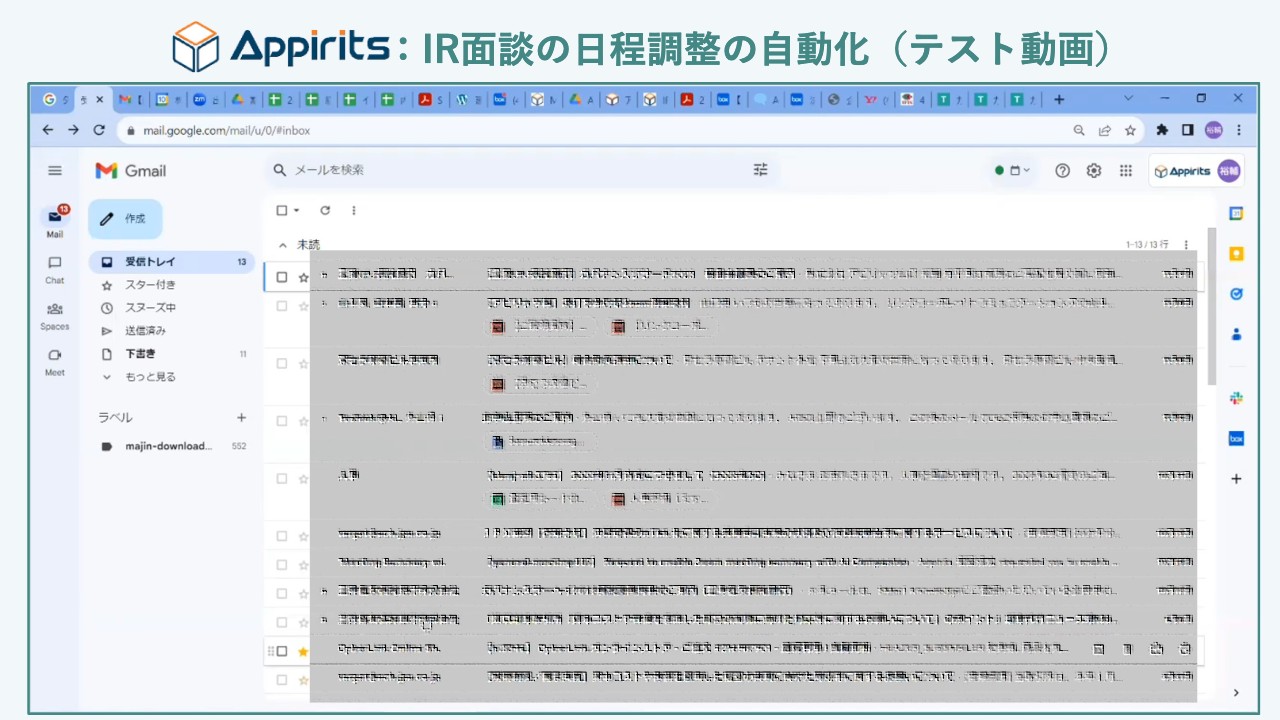The height and width of the screenshot is (720, 1280).
Task: Open Chrome three-dot menu
Action: [x=1239, y=130]
